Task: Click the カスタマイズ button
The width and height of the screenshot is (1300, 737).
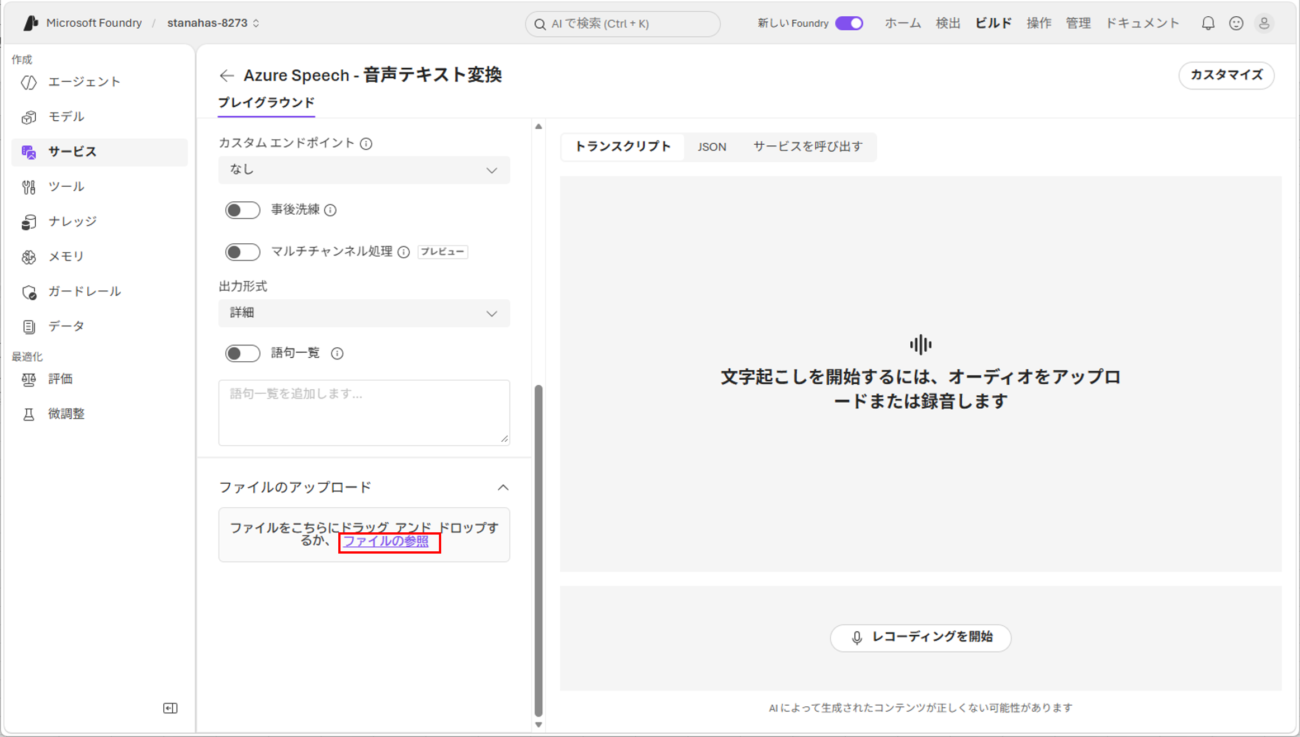Action: 1226,75
